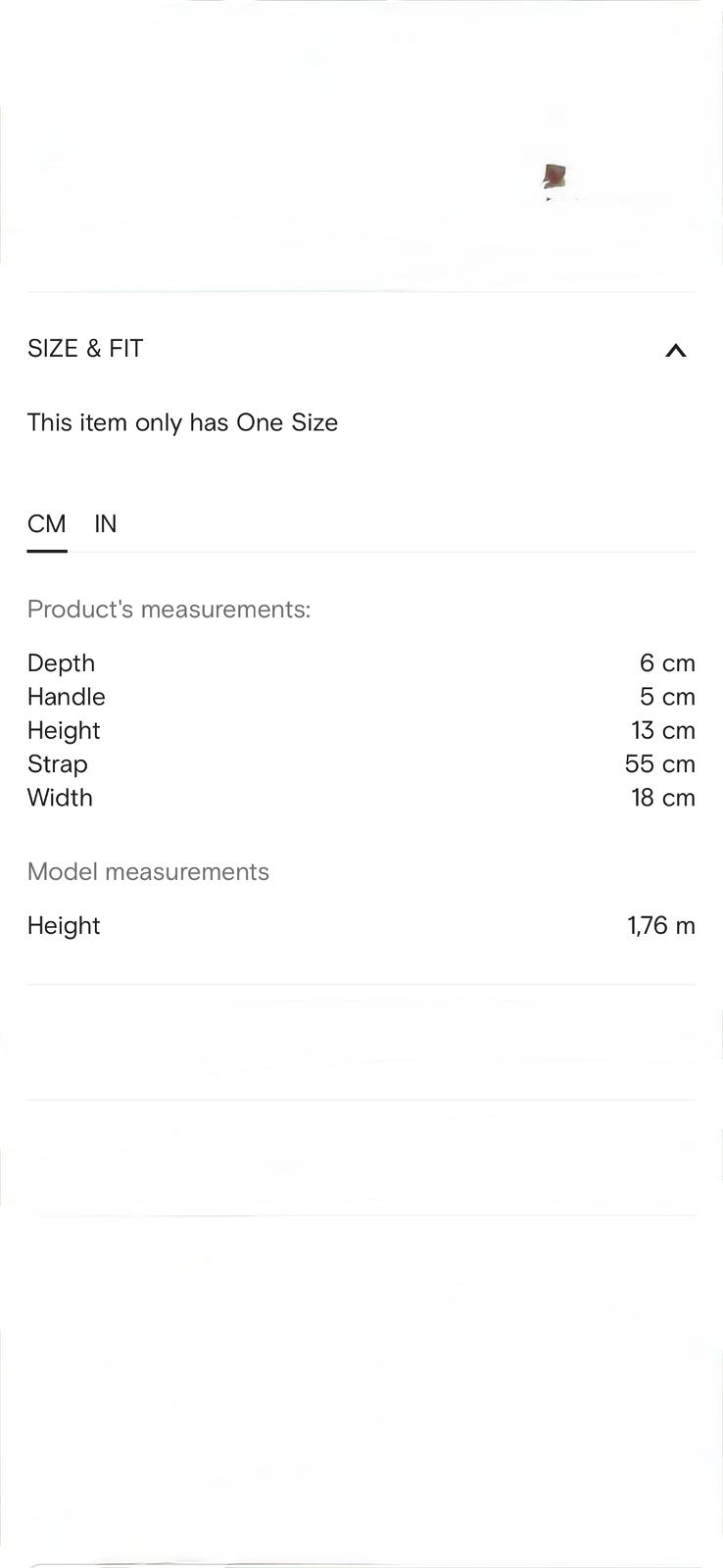Switch to the CM units tab
723x1568 pixels.
click(x=47, y=524)
